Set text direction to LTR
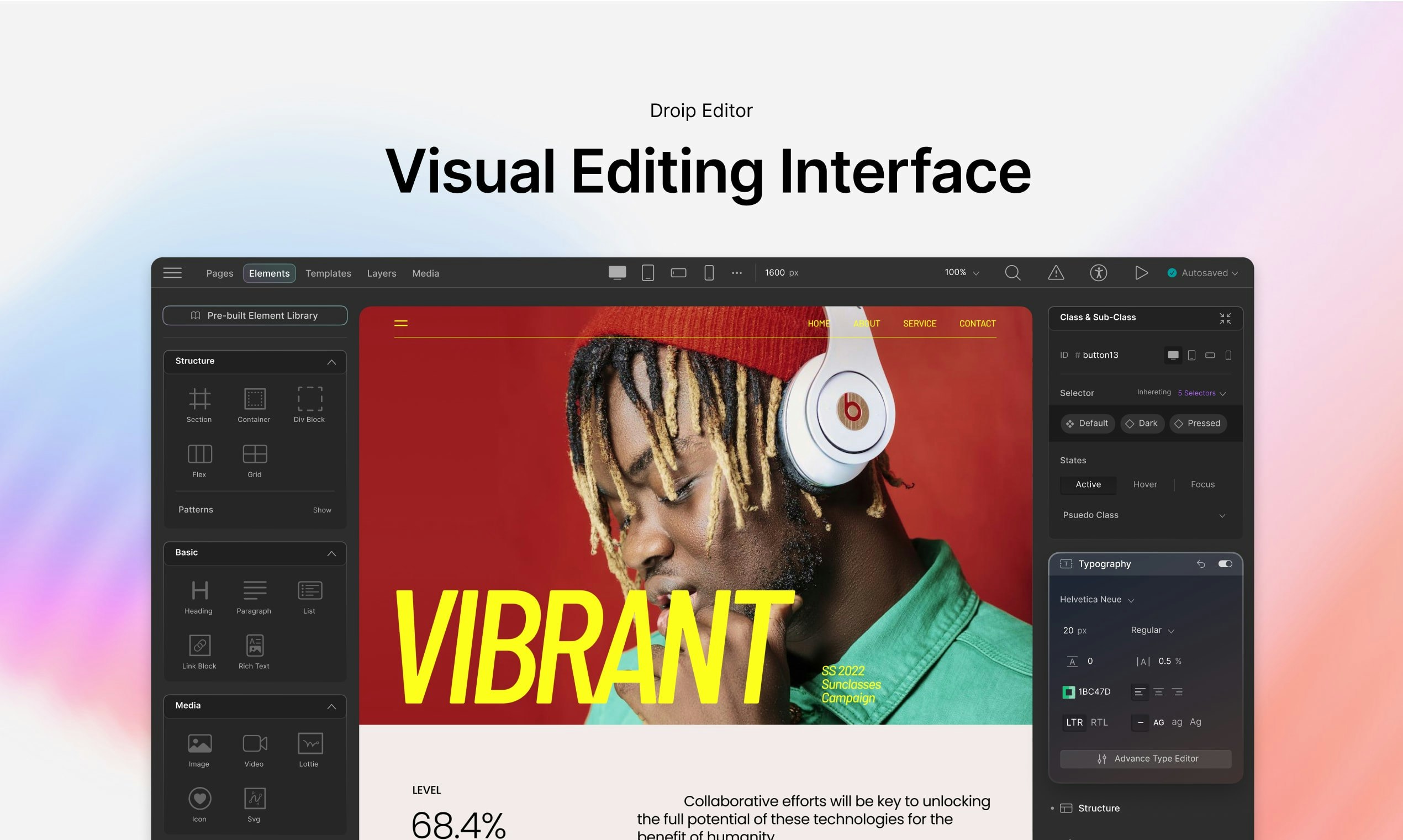 [x=1074, y=722]
